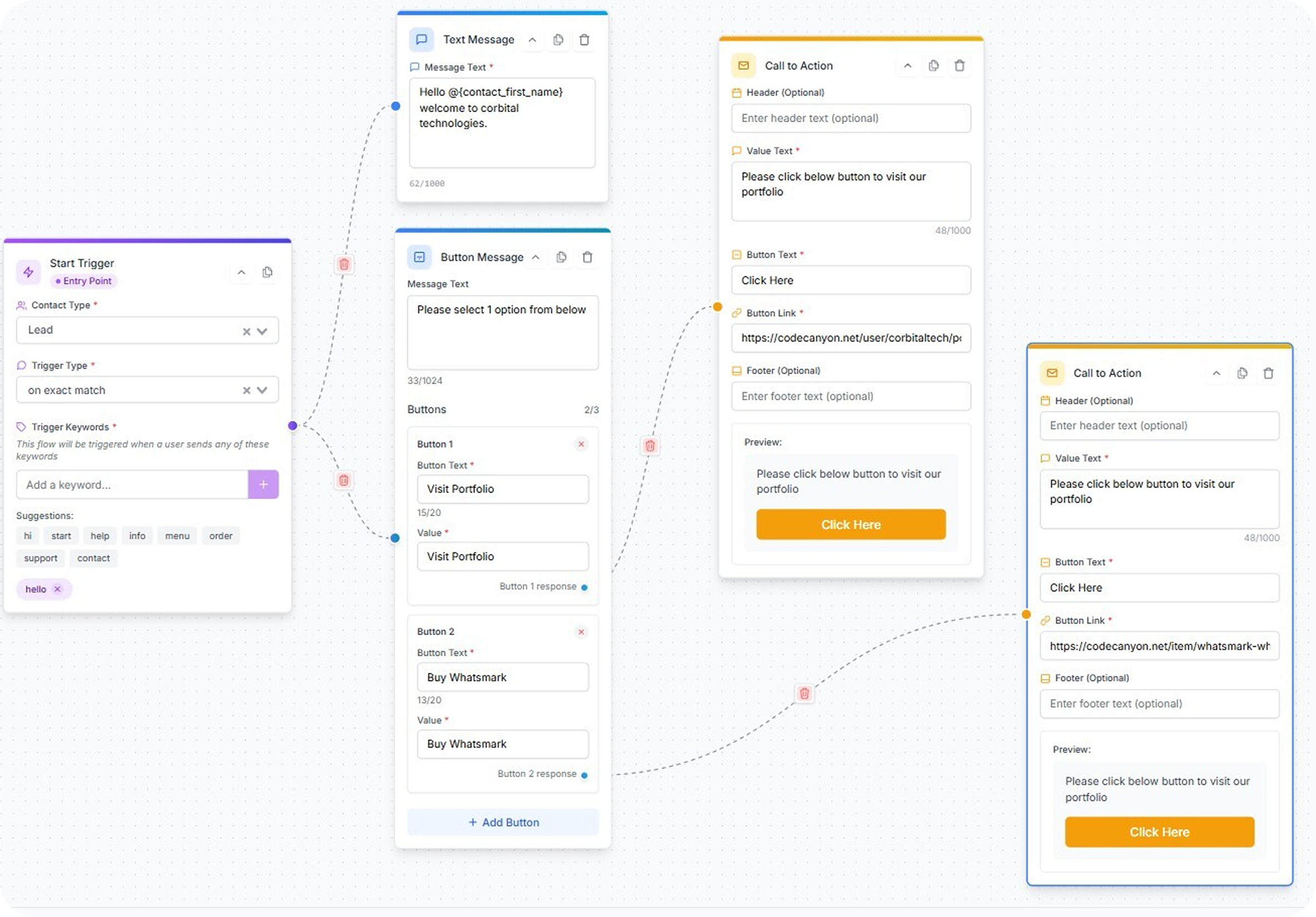This screenshot has width=1316, height=917.
Task: Open the Contact Type dropdown showing Lead
Action: click(263, 331)
